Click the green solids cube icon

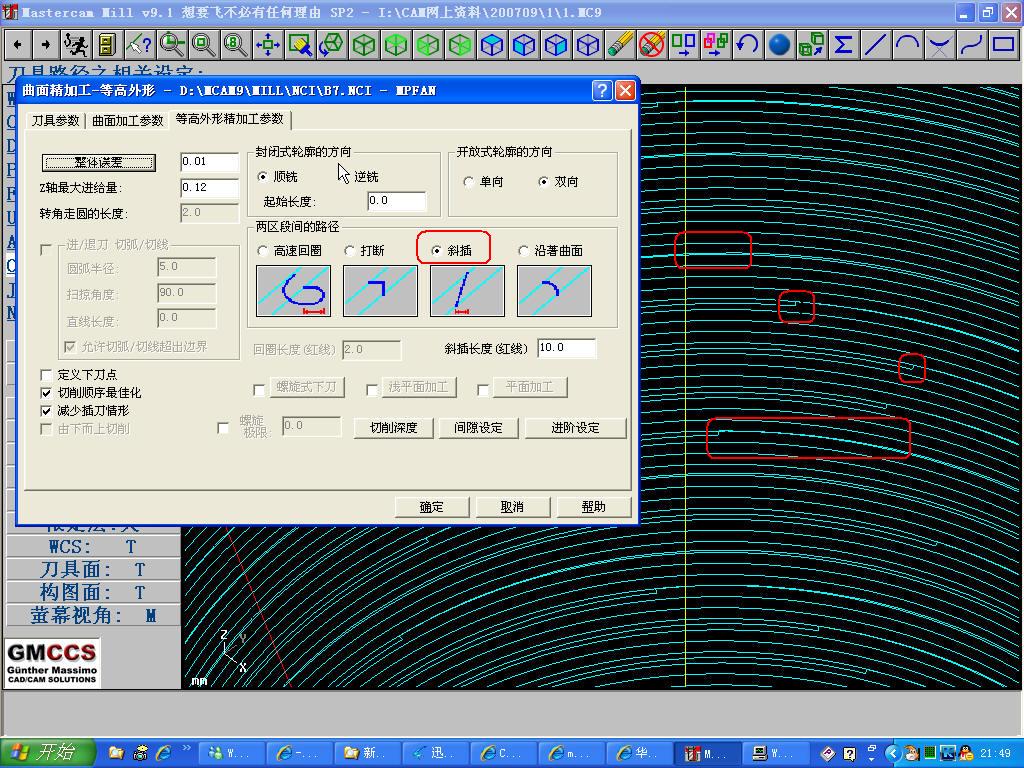coord(812,44)
